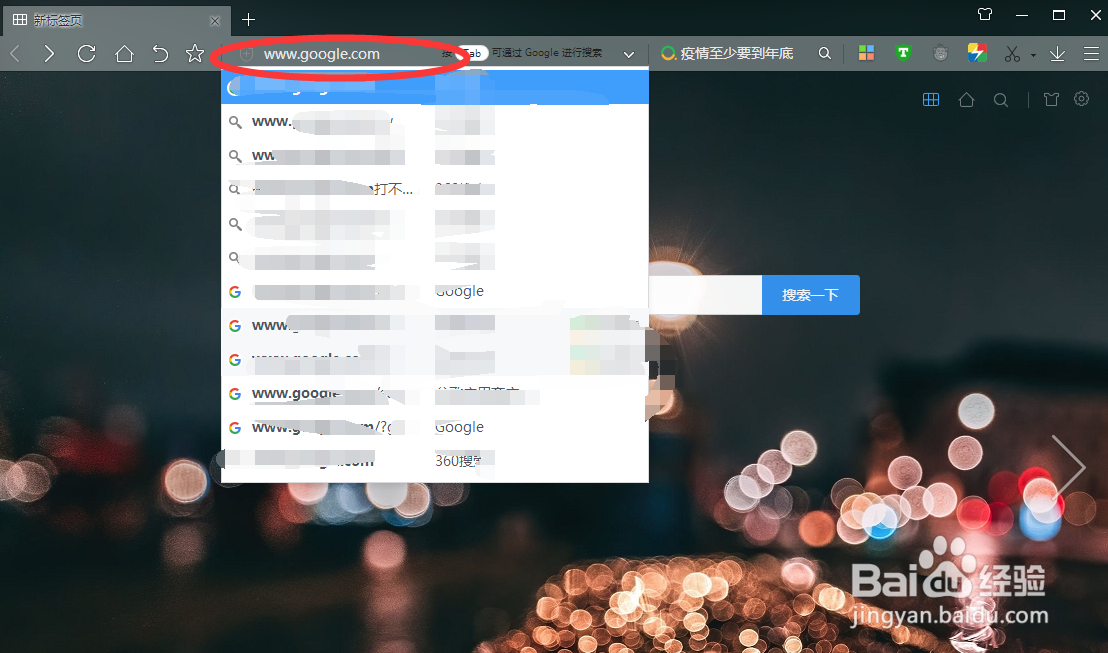
Task: Open the hamburger main menu
Action: point(1091,54)
